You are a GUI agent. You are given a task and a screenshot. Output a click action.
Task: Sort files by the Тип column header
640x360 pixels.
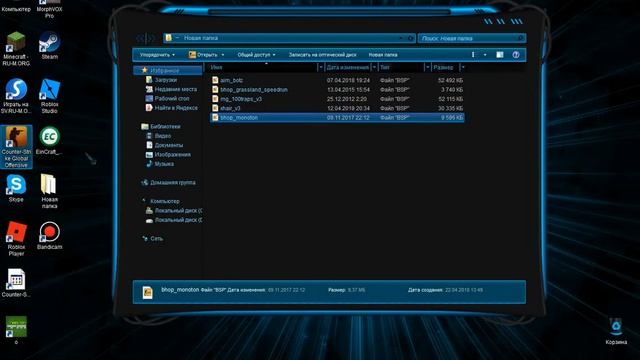pos(401,67)
